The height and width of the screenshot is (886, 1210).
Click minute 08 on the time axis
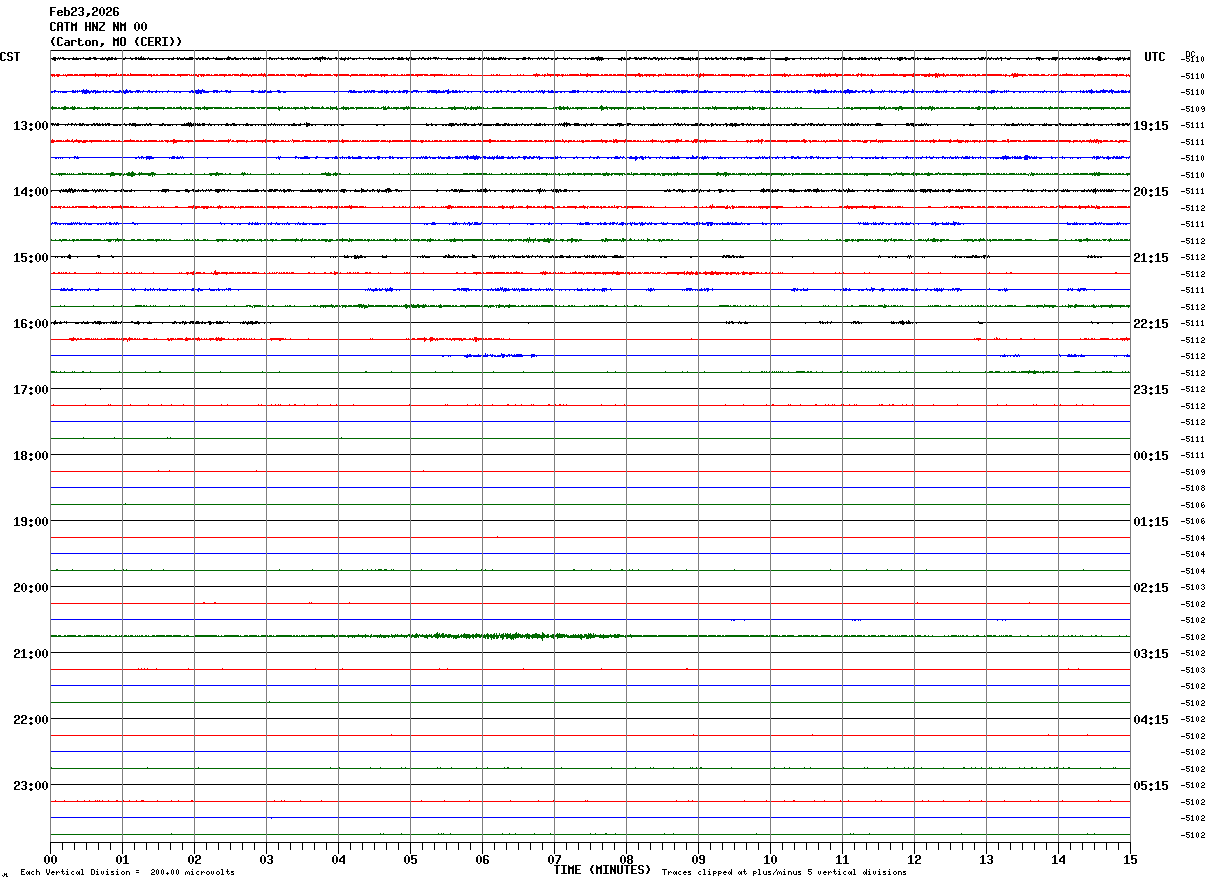click(626, 859)
